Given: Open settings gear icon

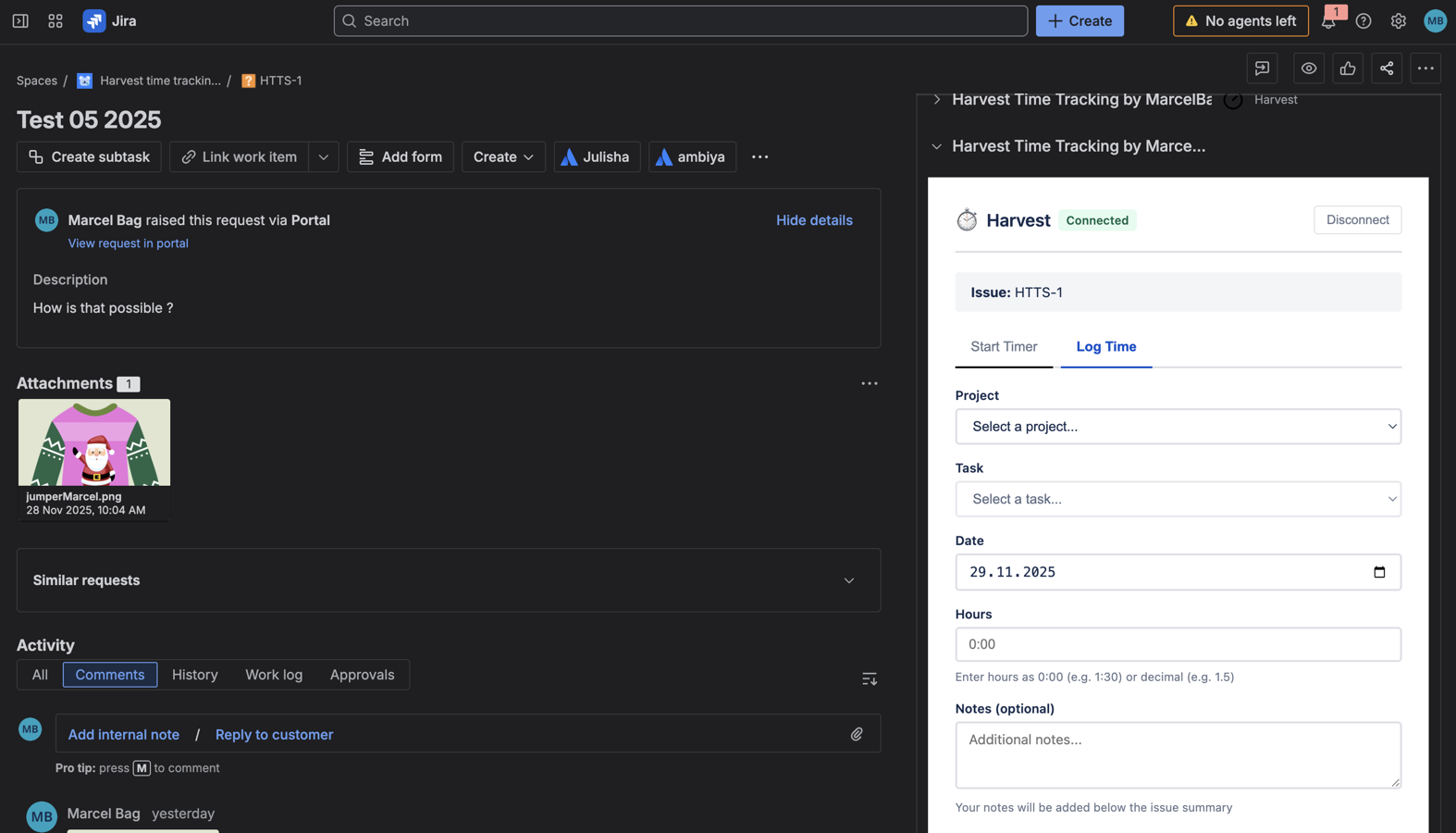Looking at the screenshot, I should click(x=1399, y=20).
